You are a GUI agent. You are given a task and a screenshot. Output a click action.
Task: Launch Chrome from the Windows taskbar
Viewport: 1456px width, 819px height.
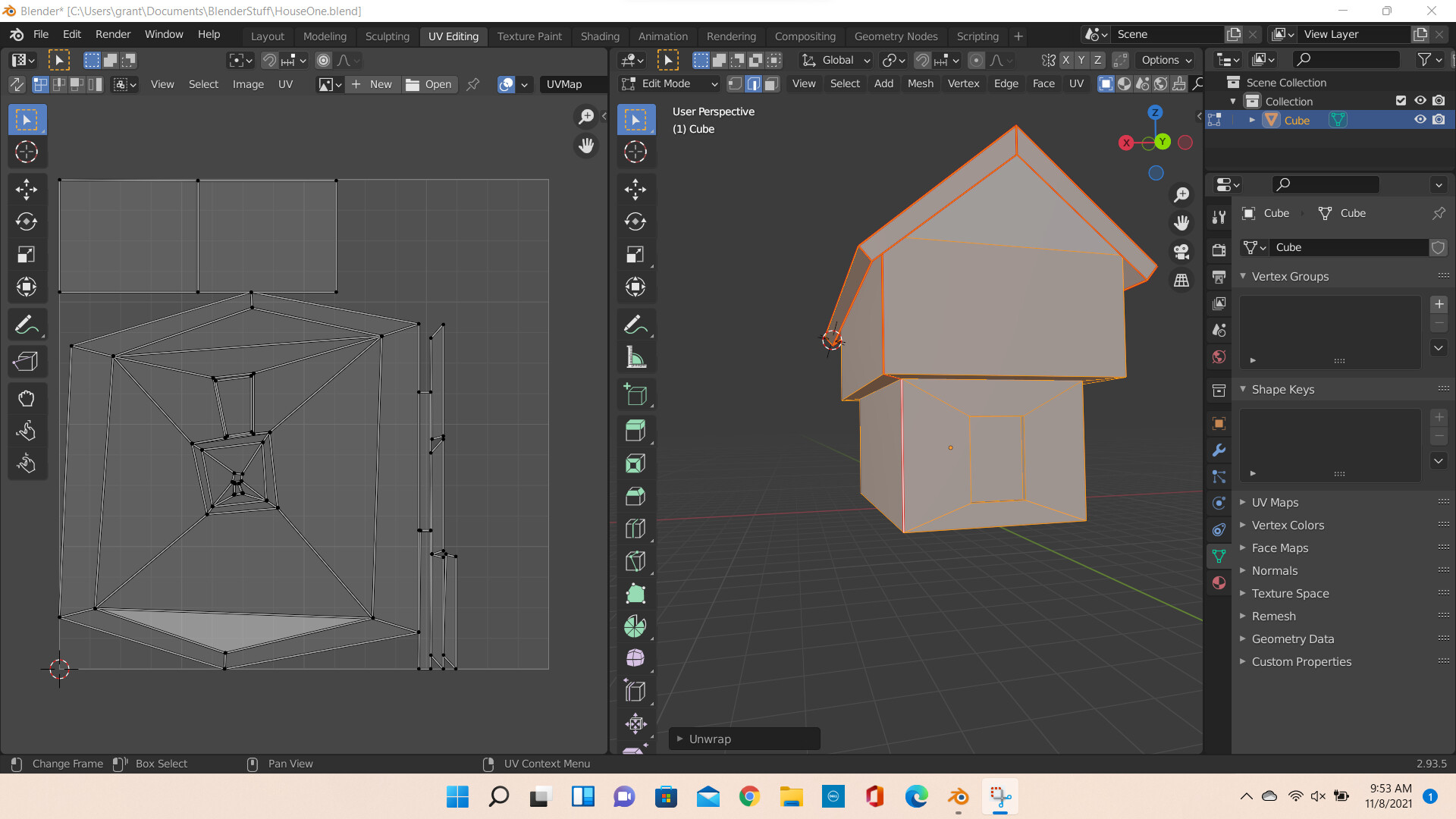point(749,796)
